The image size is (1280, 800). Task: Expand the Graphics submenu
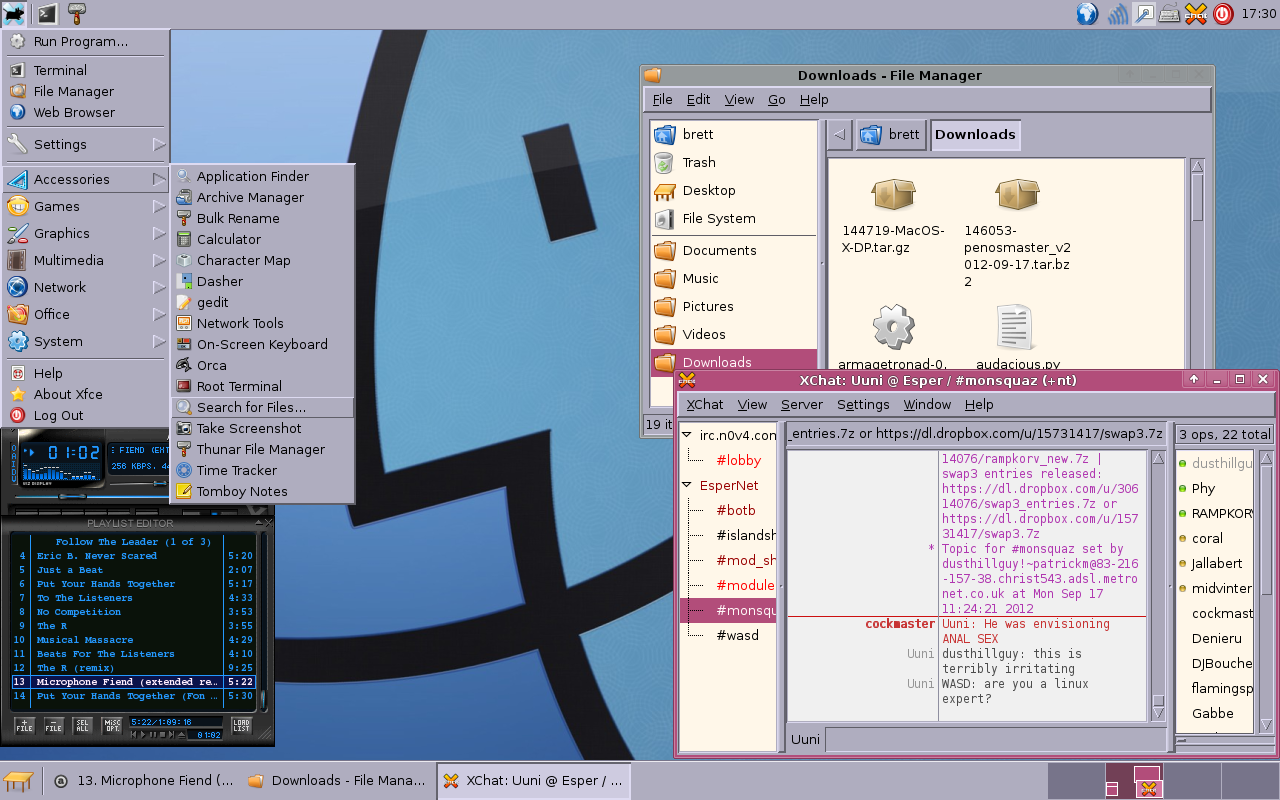[x=86, y=233]
